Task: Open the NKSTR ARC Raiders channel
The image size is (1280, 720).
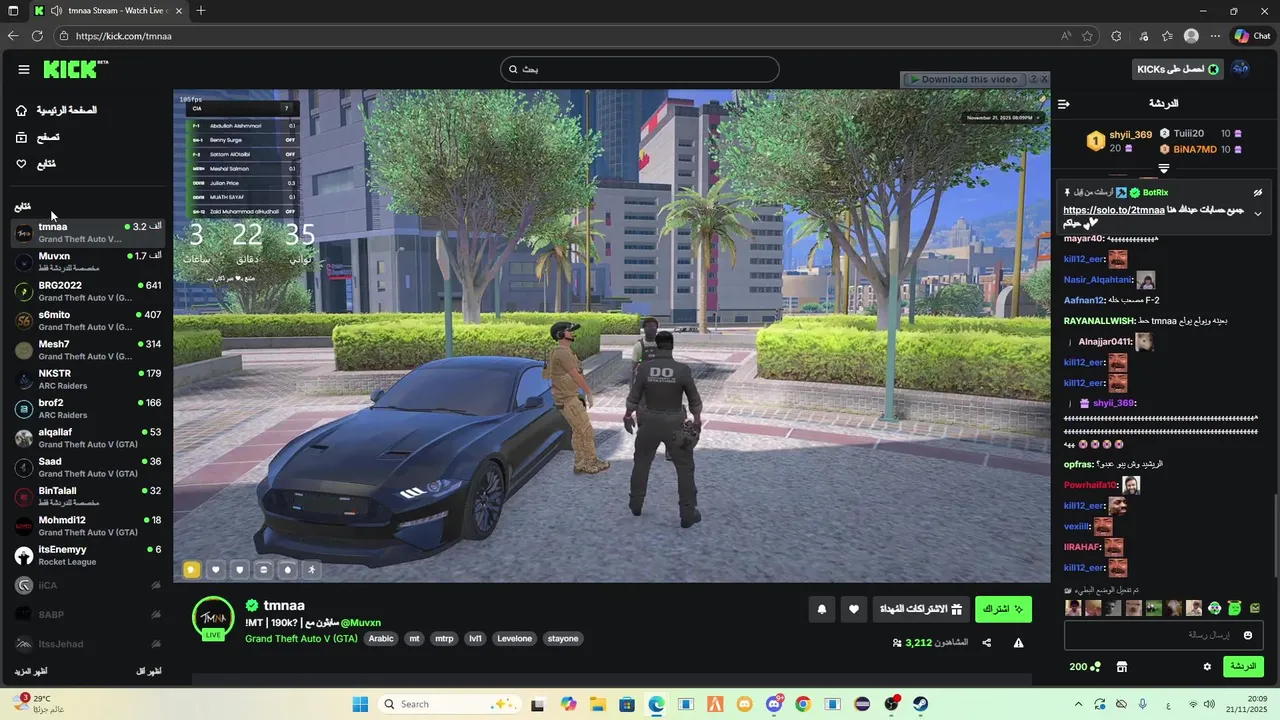Action: (x=88, y=379)
